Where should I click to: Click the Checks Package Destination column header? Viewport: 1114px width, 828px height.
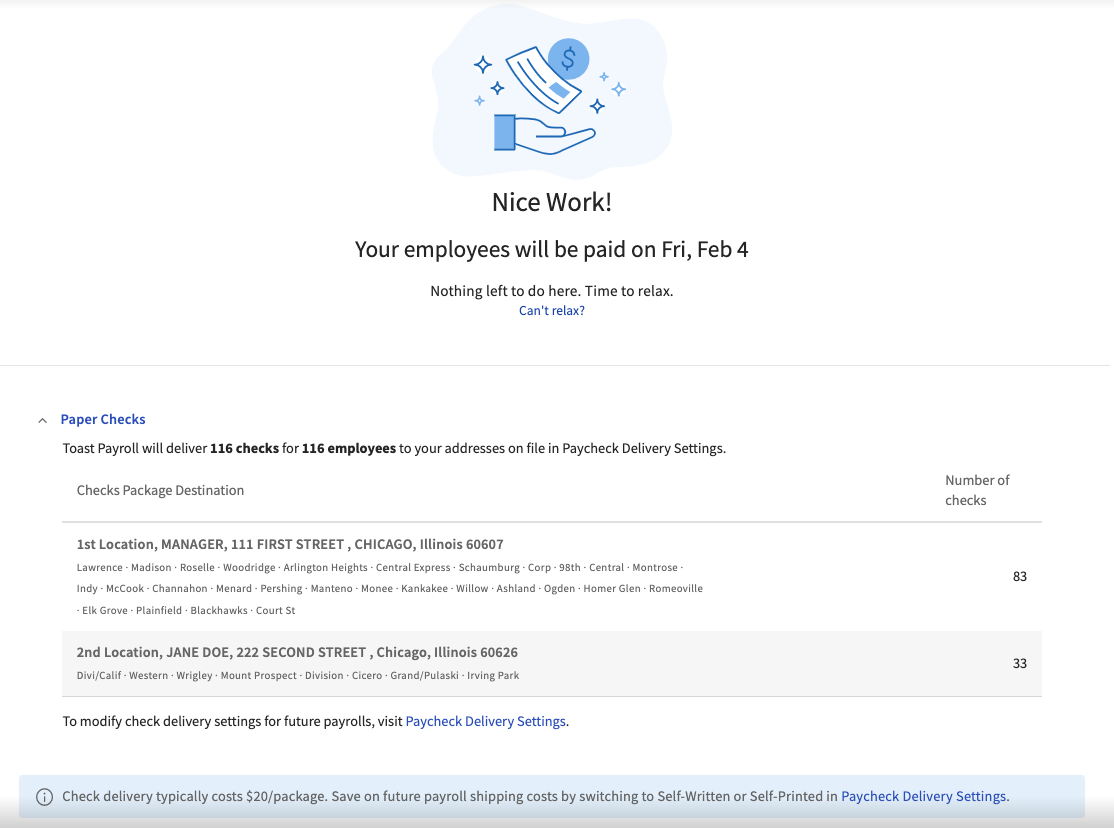[160, 490]
